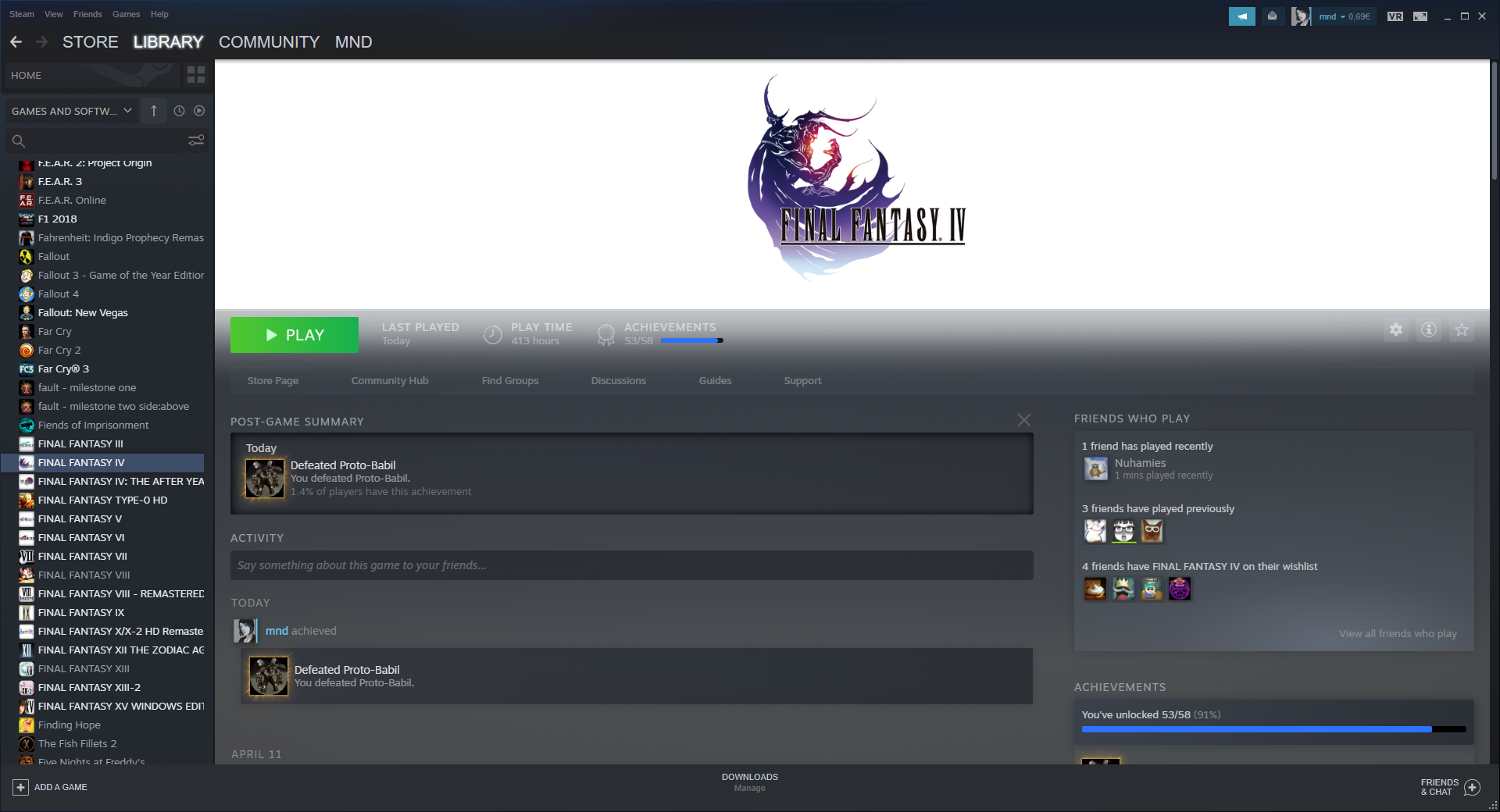Open the announcements megaphone icon

coord(1241,16)
